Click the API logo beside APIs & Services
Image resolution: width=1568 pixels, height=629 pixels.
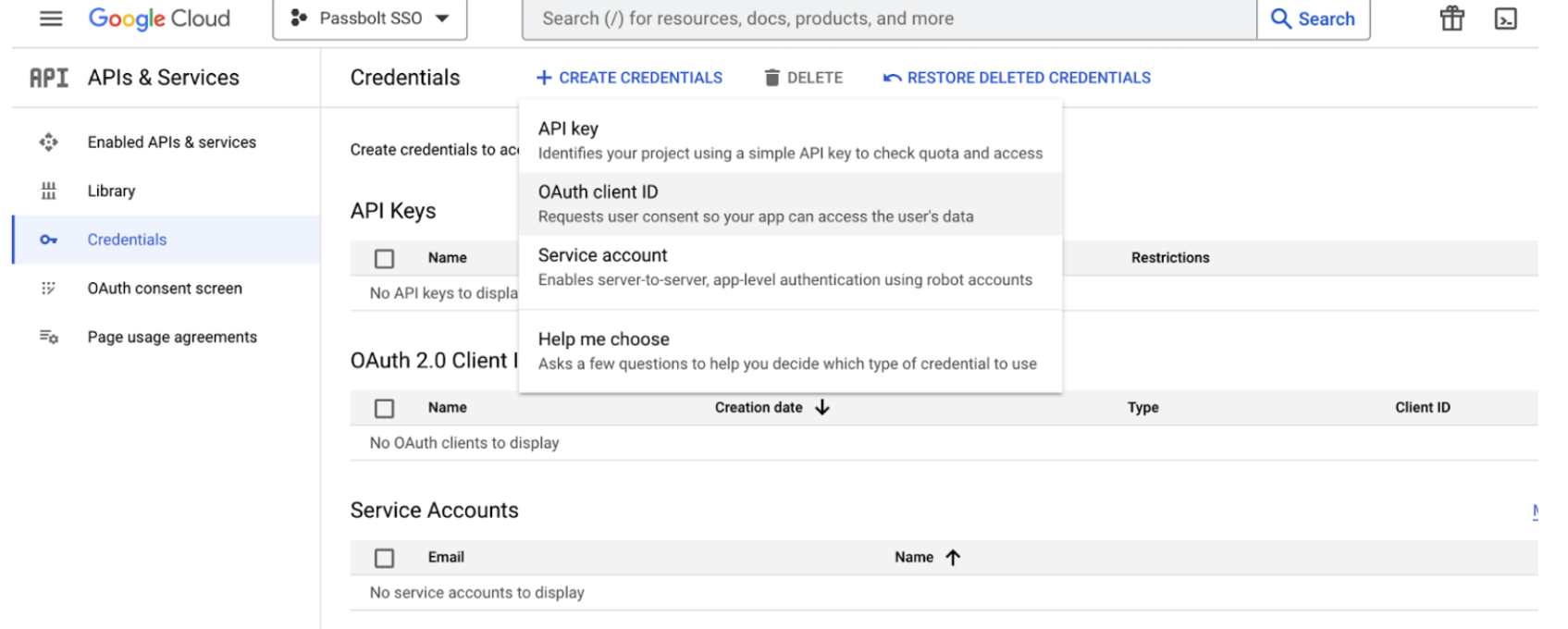click(x=49, y=78)
